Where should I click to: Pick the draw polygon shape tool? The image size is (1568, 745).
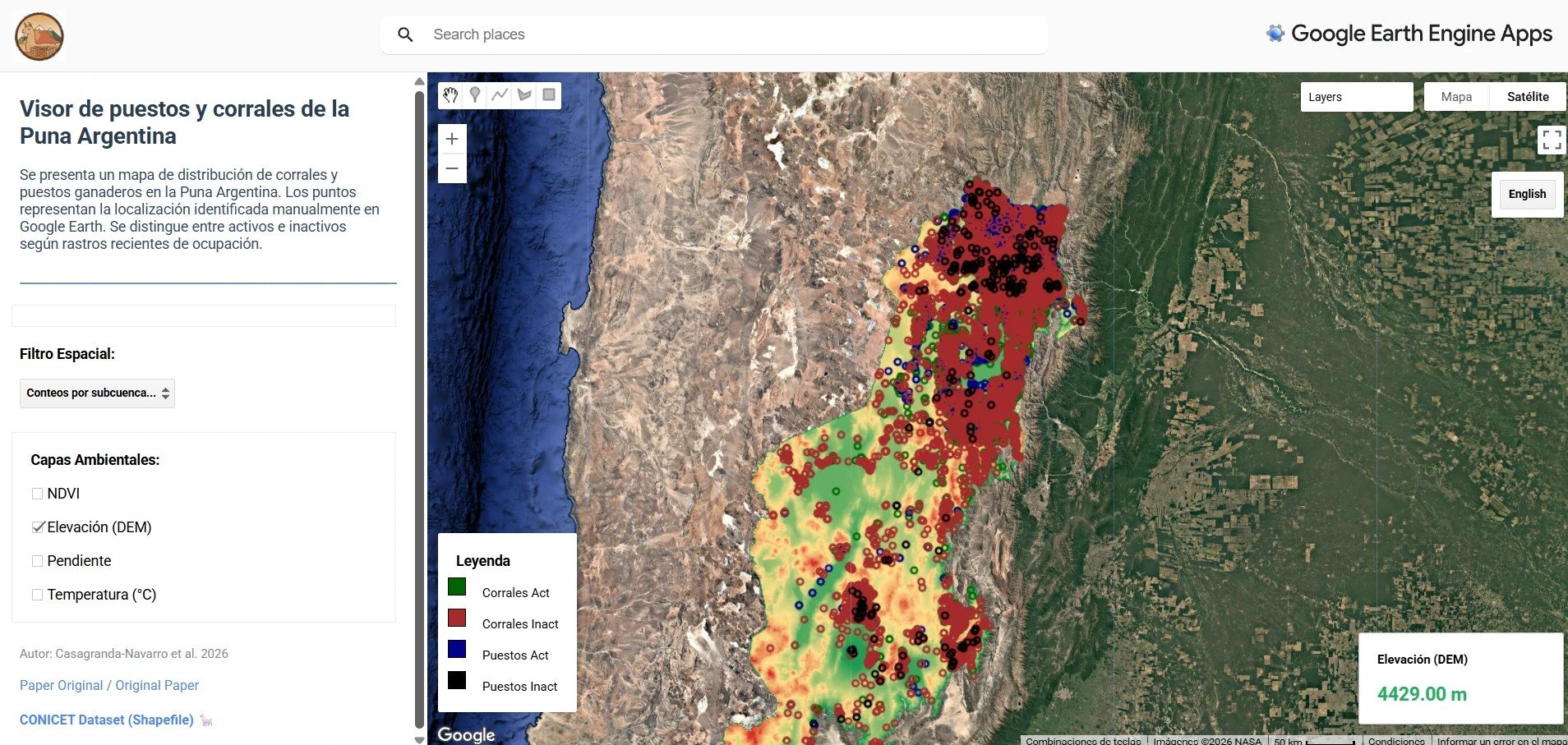tap(524, 95)
